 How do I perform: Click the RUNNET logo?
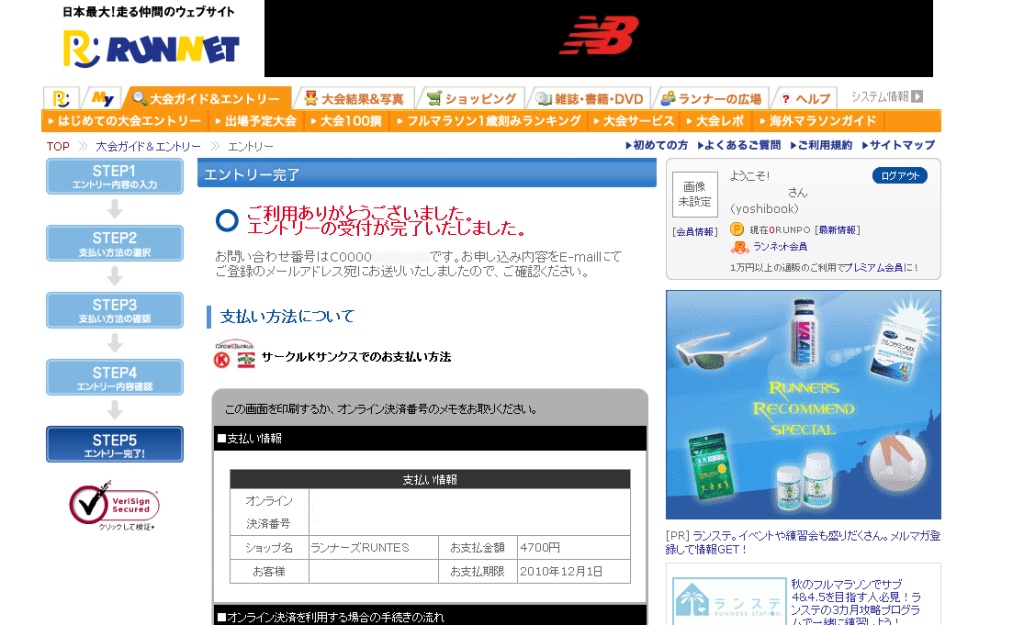(x=150, y=49)
